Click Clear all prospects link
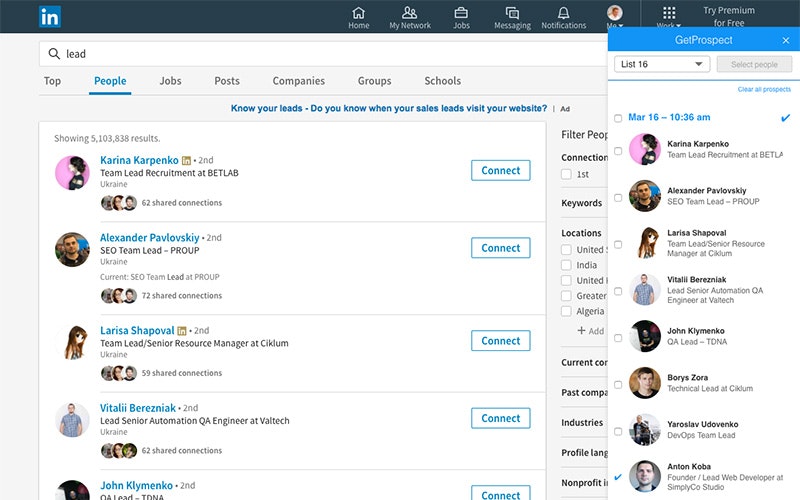This screenshot has width=800, height=500. pyautogui.click(x=764, y=89)
